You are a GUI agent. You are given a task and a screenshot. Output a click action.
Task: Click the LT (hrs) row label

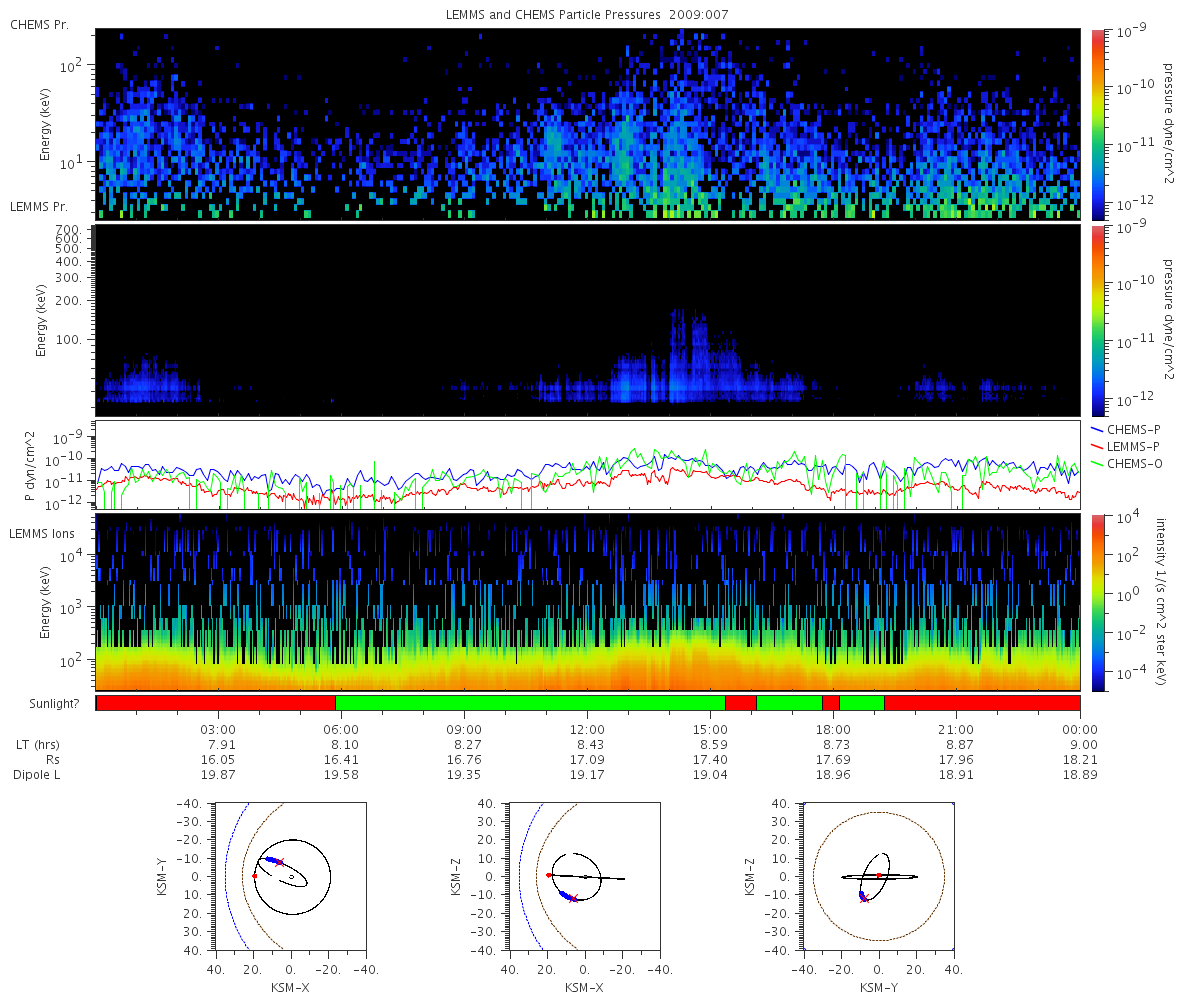tap(40, 745)
